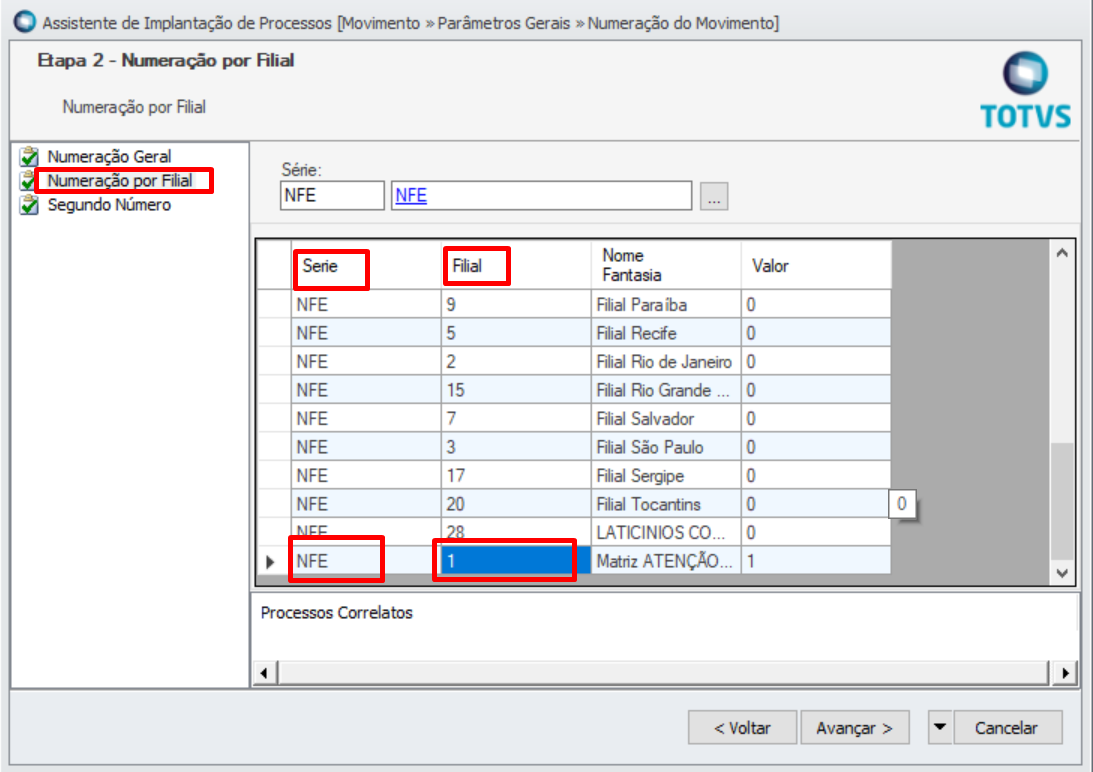1093x772 pixels.
Task: Click the checklist icon beside Segundo Número
Action: [29, 205]
